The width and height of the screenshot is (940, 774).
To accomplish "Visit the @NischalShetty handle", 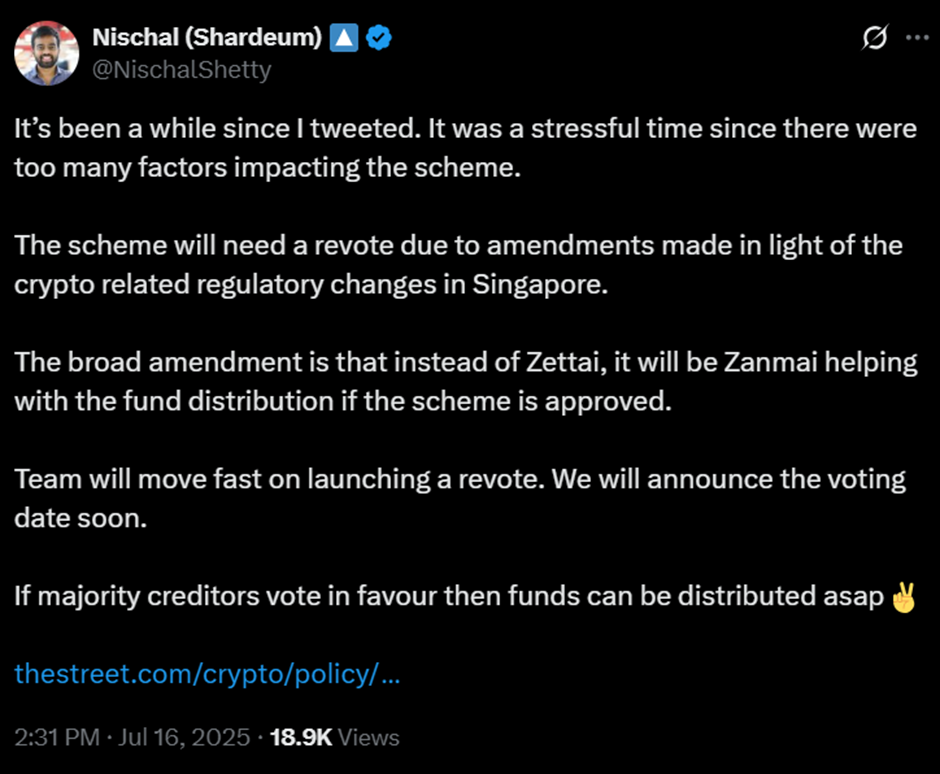I will click(x=182, y=70).
